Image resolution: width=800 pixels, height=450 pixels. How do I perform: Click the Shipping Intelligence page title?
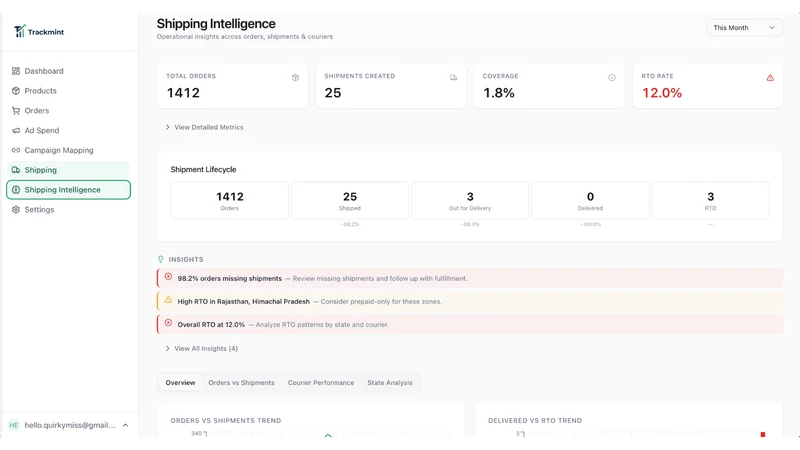click(x=216, y=23)
